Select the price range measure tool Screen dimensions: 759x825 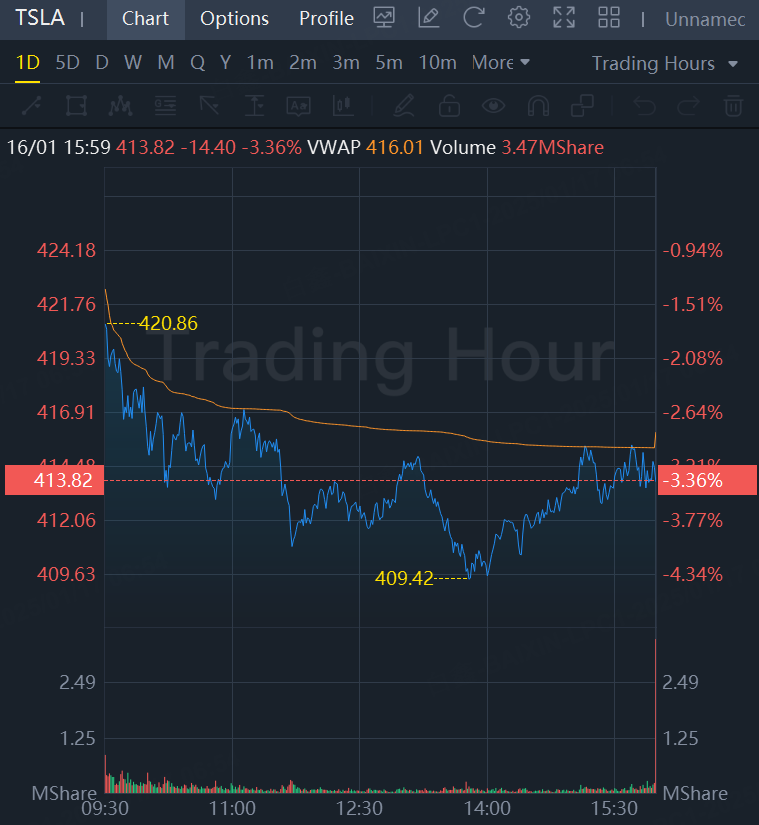pyautogui.click(x=255, y=106)
